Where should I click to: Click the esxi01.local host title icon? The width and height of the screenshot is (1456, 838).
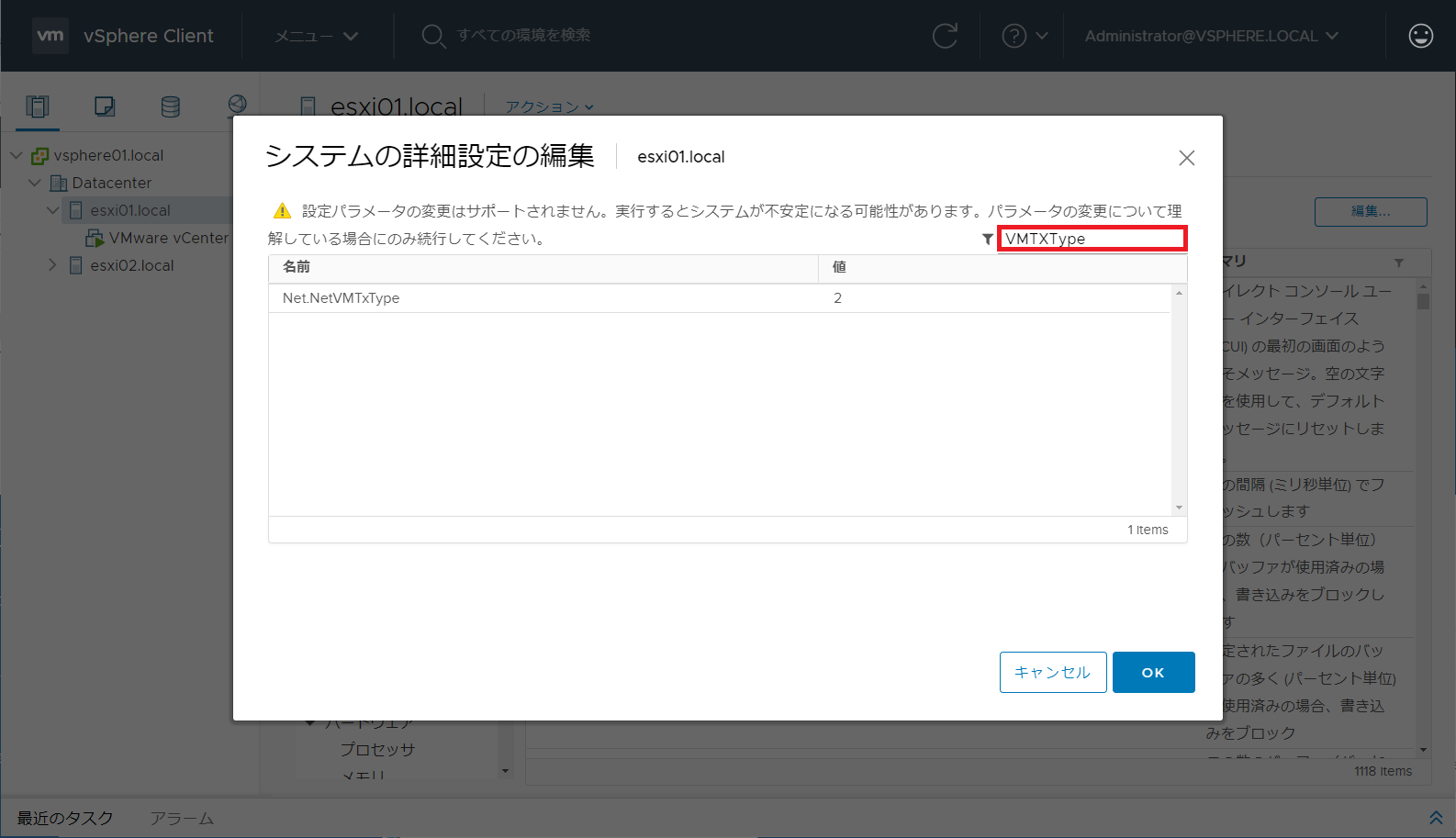click(308, 106)
